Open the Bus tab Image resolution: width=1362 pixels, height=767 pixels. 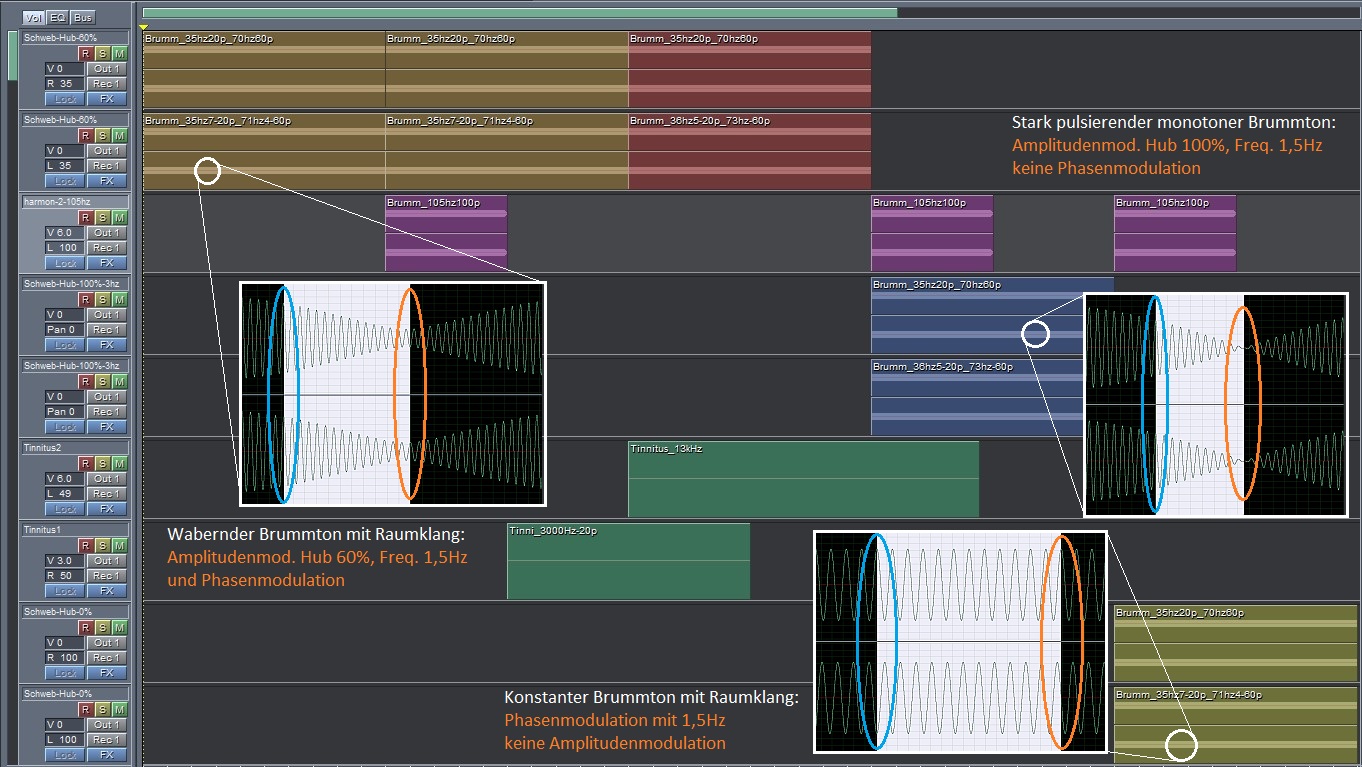(x=83, y=17)
